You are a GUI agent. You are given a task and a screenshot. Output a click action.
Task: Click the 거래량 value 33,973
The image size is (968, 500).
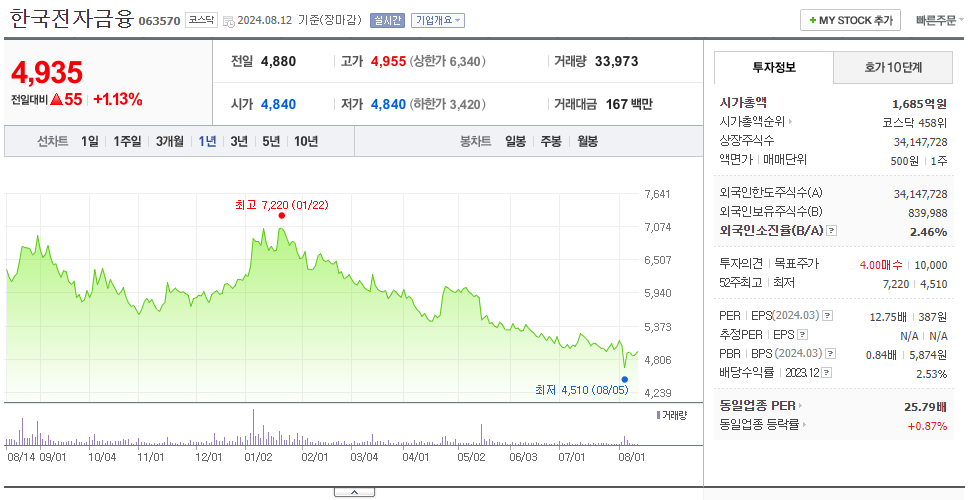click(617, 61)
